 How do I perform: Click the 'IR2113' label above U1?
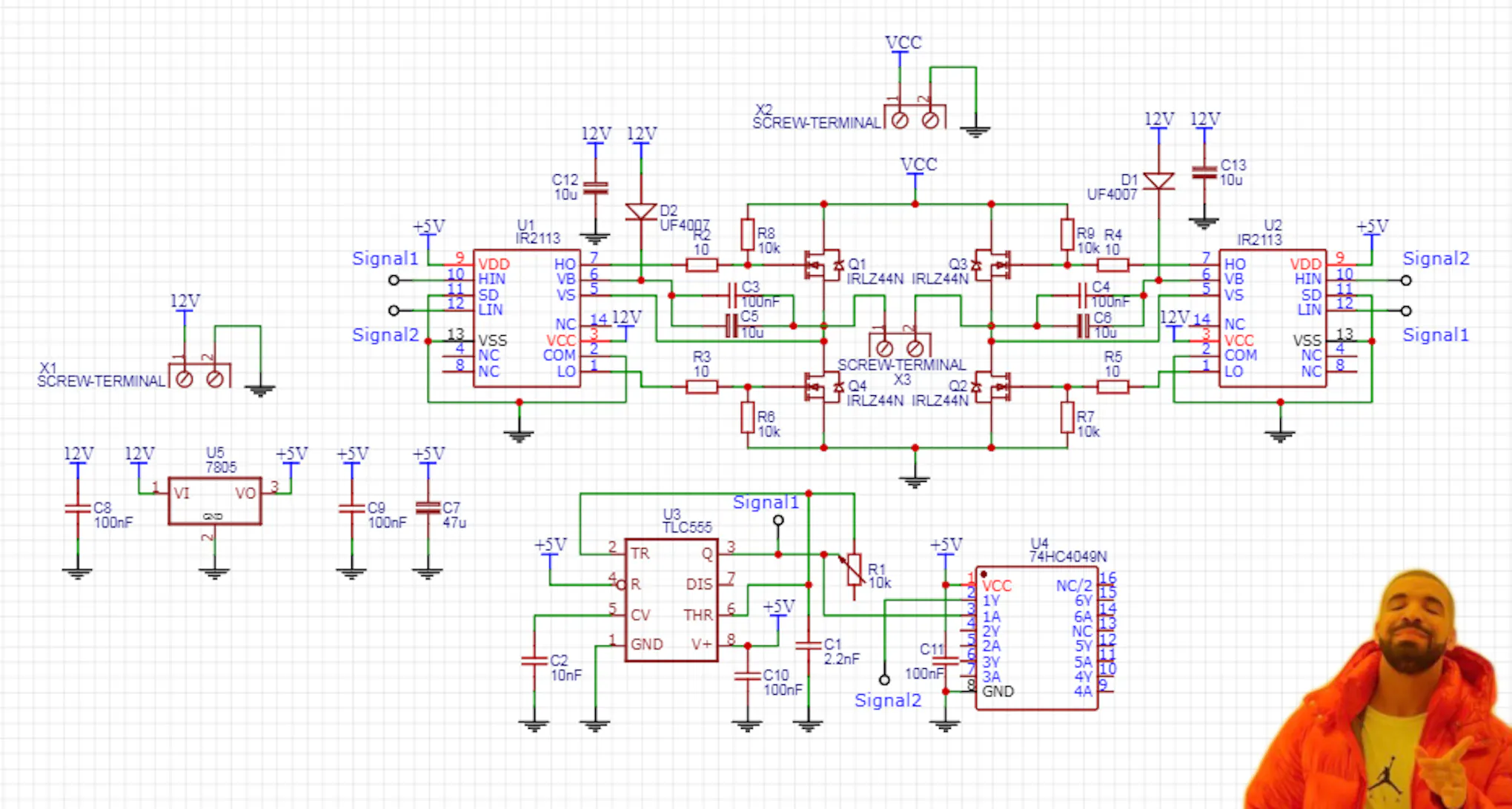[538, 239]
